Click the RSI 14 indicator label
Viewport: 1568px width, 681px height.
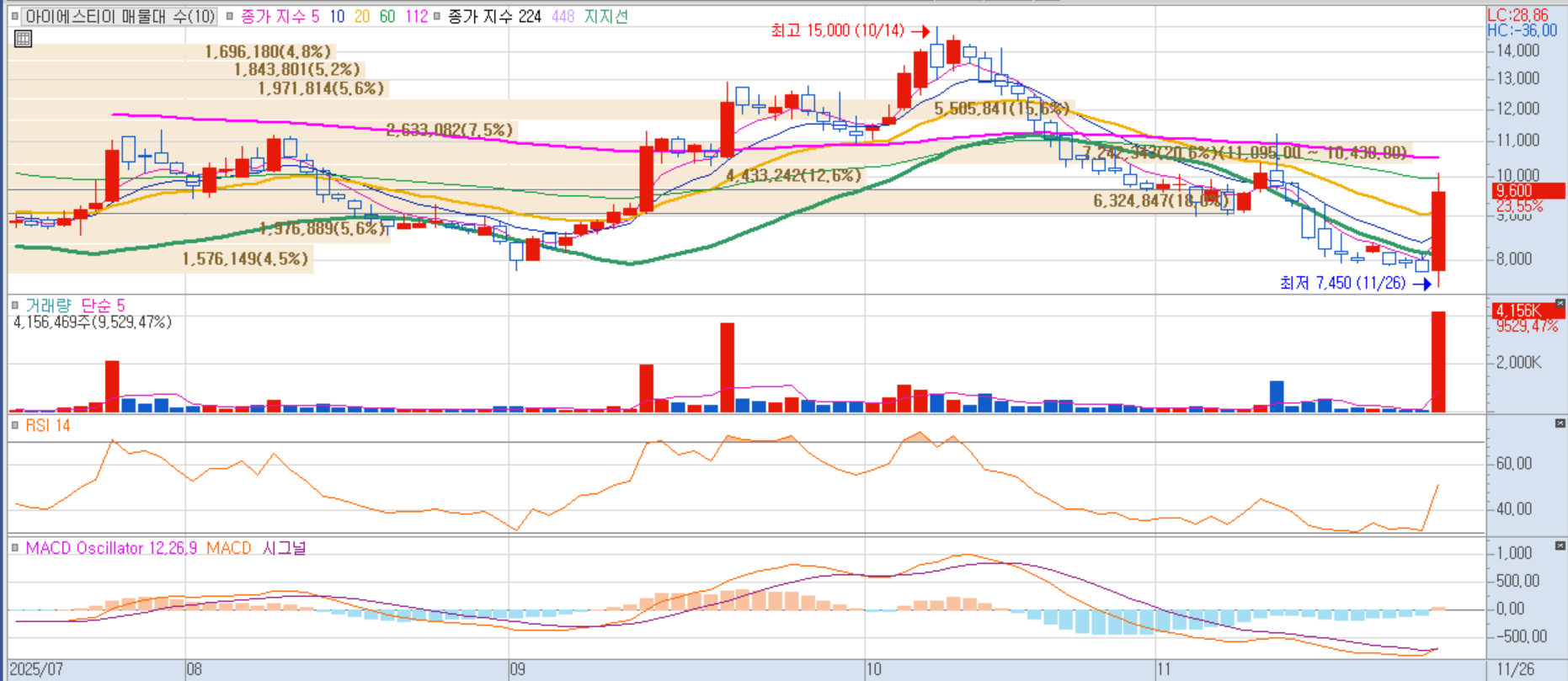click(48, 425)
